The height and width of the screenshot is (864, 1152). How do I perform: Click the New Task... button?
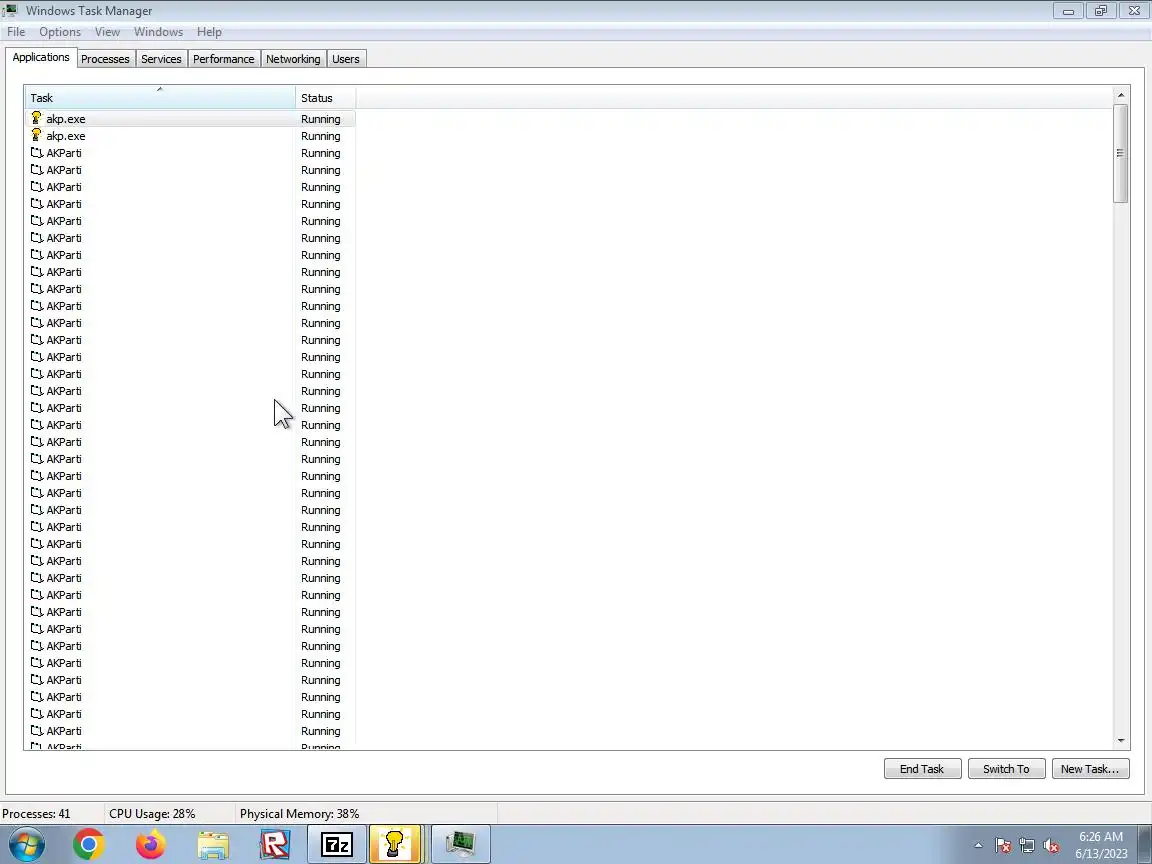click(1090, 769)
